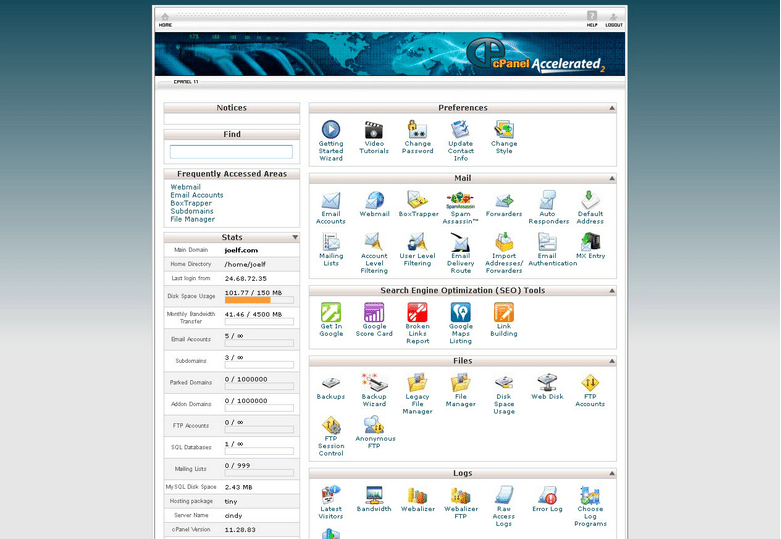Log out via Logout icon
Image resolution: width=781 pixels, height=539 pixels.
tap(614, 19)
